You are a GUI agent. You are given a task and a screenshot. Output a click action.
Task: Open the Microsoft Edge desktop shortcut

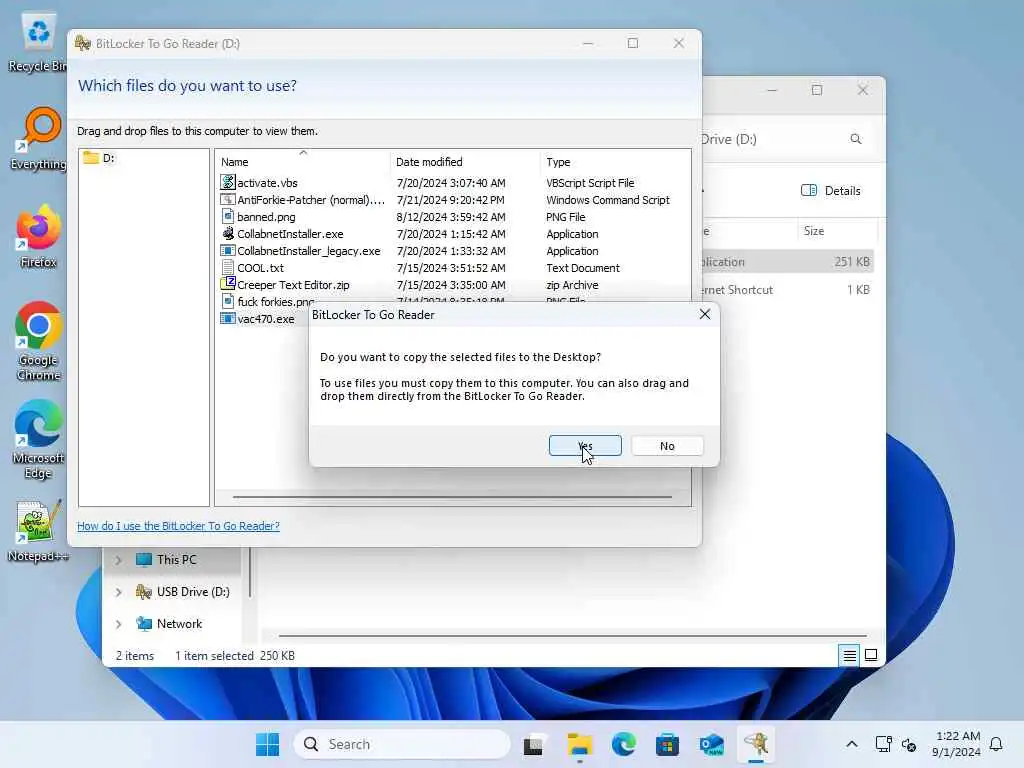coord(38,440)
